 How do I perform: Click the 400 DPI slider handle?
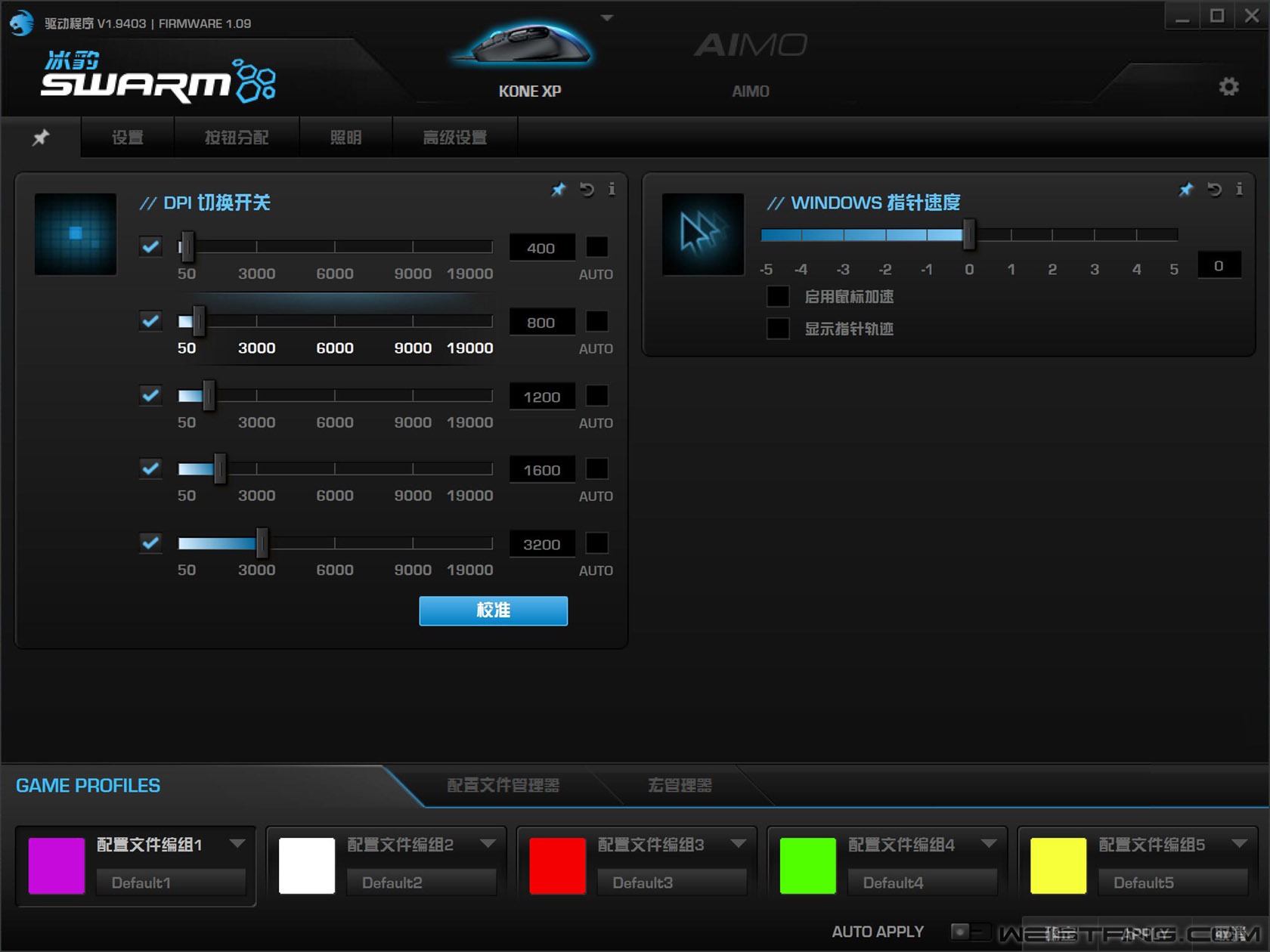click(x=187, y=246)
